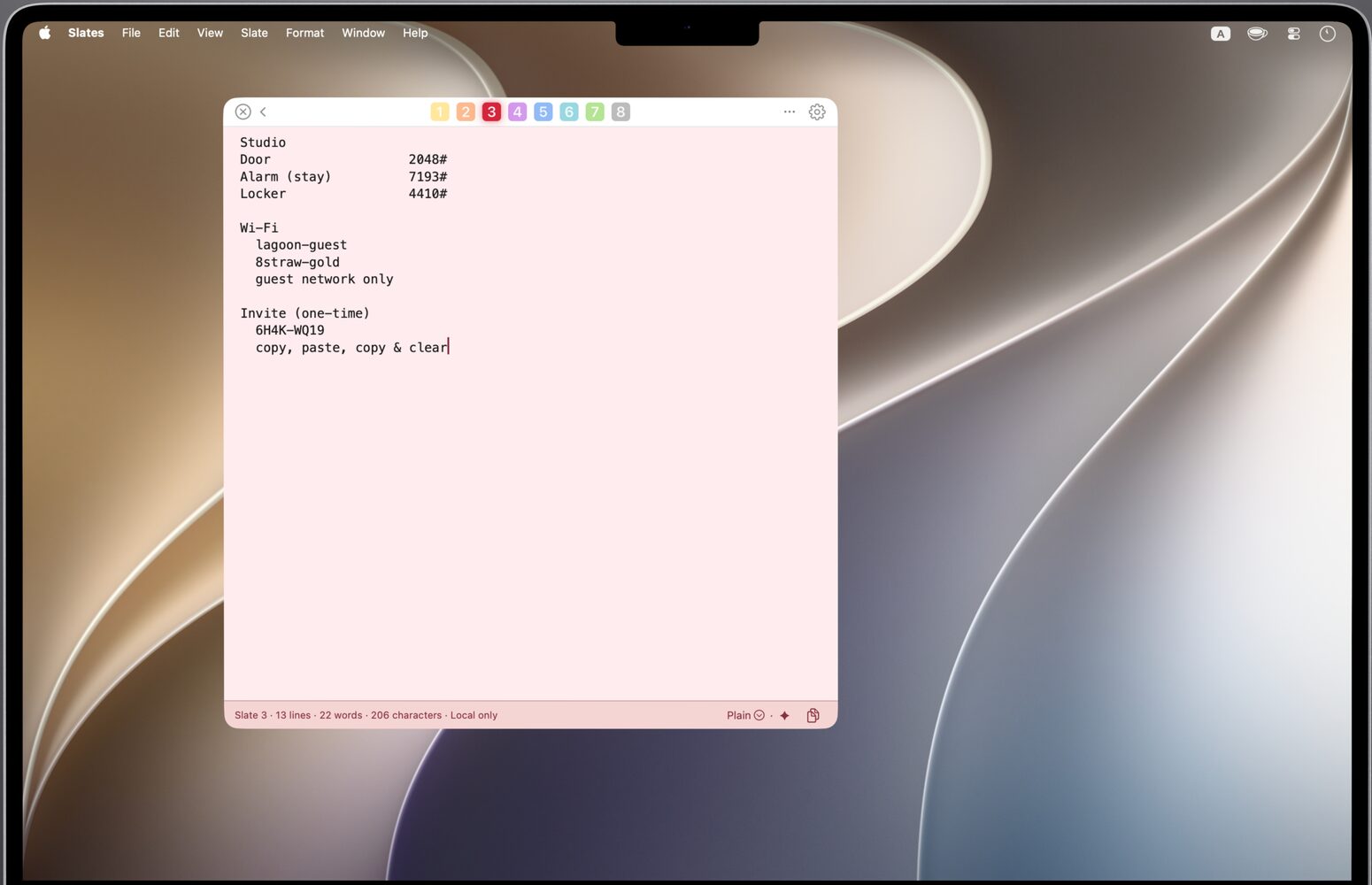
Task: Click the invite code '6H4K-WQ19'
Action: coord(289,330)
